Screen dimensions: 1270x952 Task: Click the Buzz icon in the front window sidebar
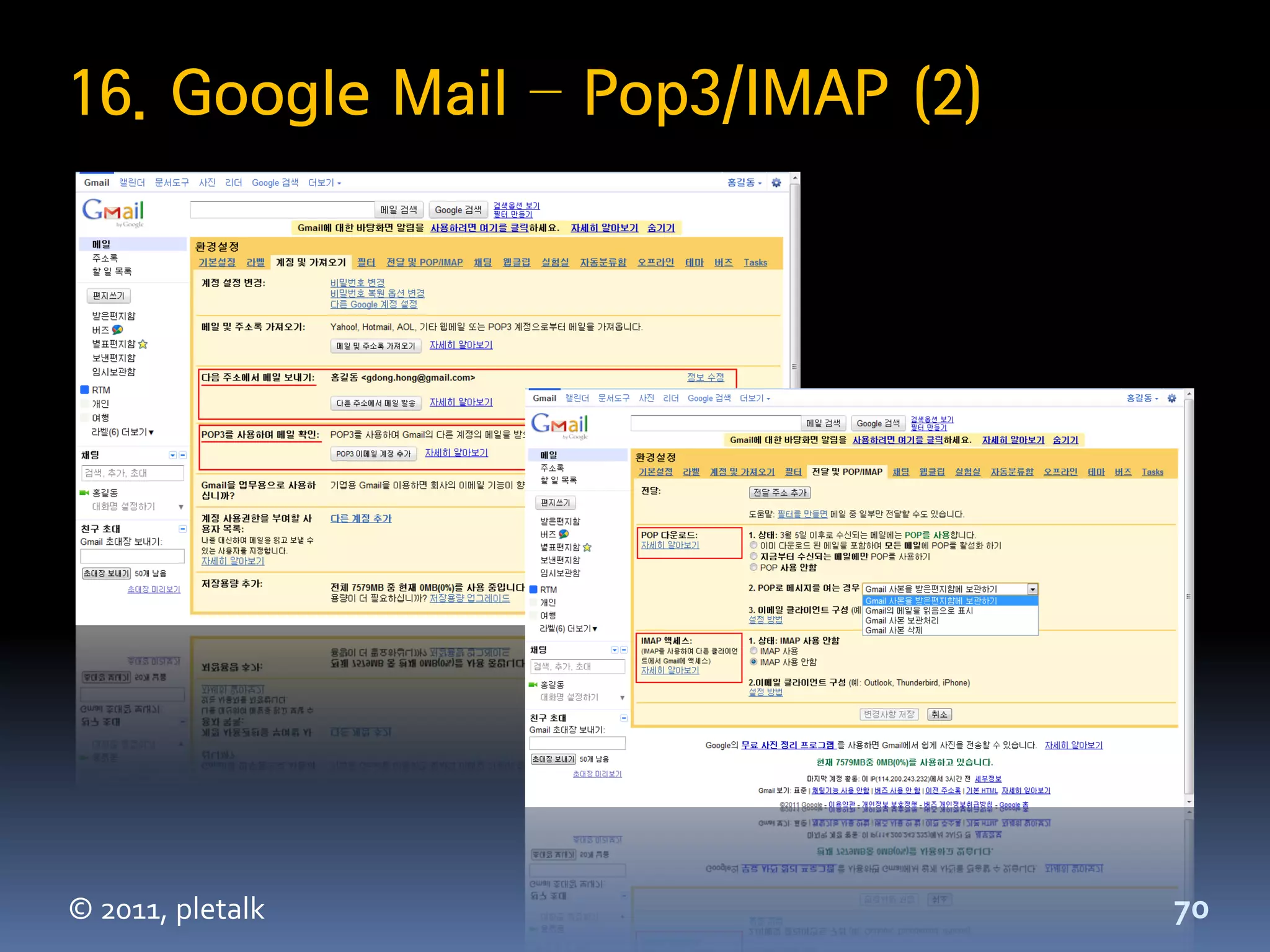tap(563, 534)
